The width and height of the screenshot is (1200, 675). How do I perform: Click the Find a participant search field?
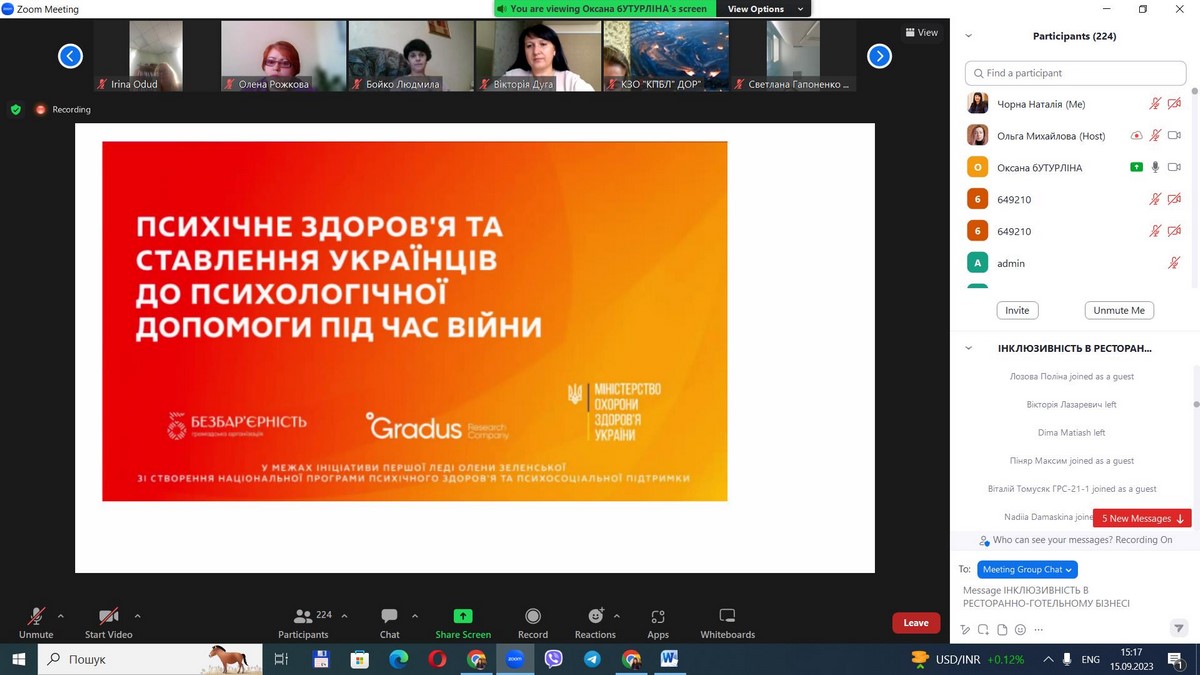(x=1075, y=73)
